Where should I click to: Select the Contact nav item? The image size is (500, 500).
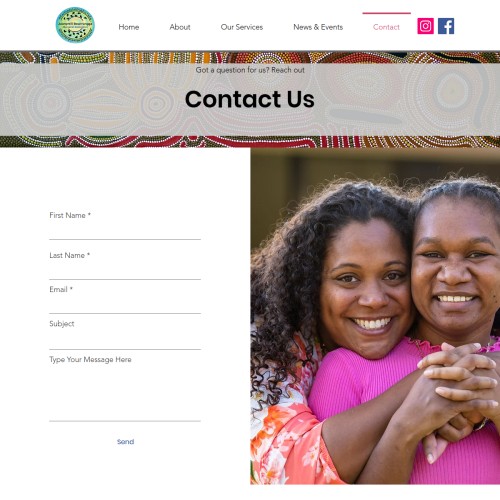coord(386,27)
